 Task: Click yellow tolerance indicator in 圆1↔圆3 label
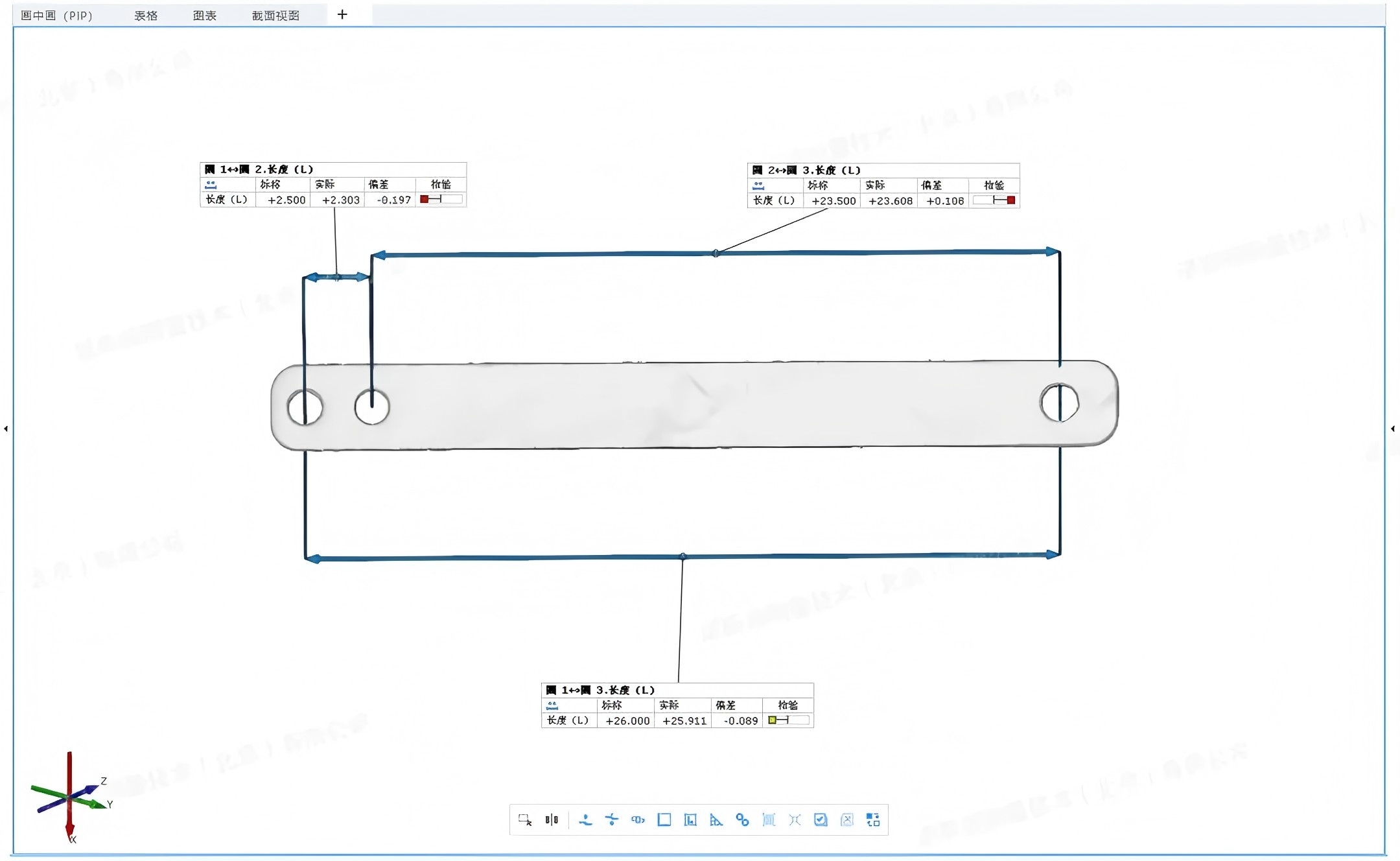point(773,720)
